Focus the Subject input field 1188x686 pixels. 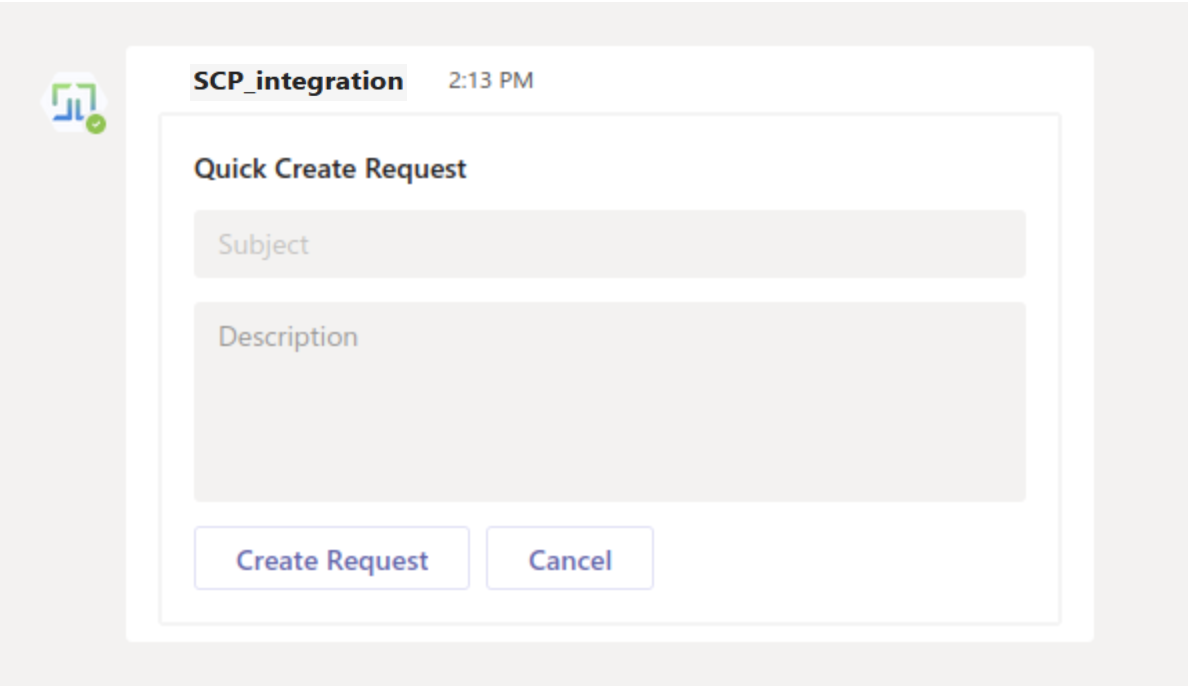(x=609, y=244)
